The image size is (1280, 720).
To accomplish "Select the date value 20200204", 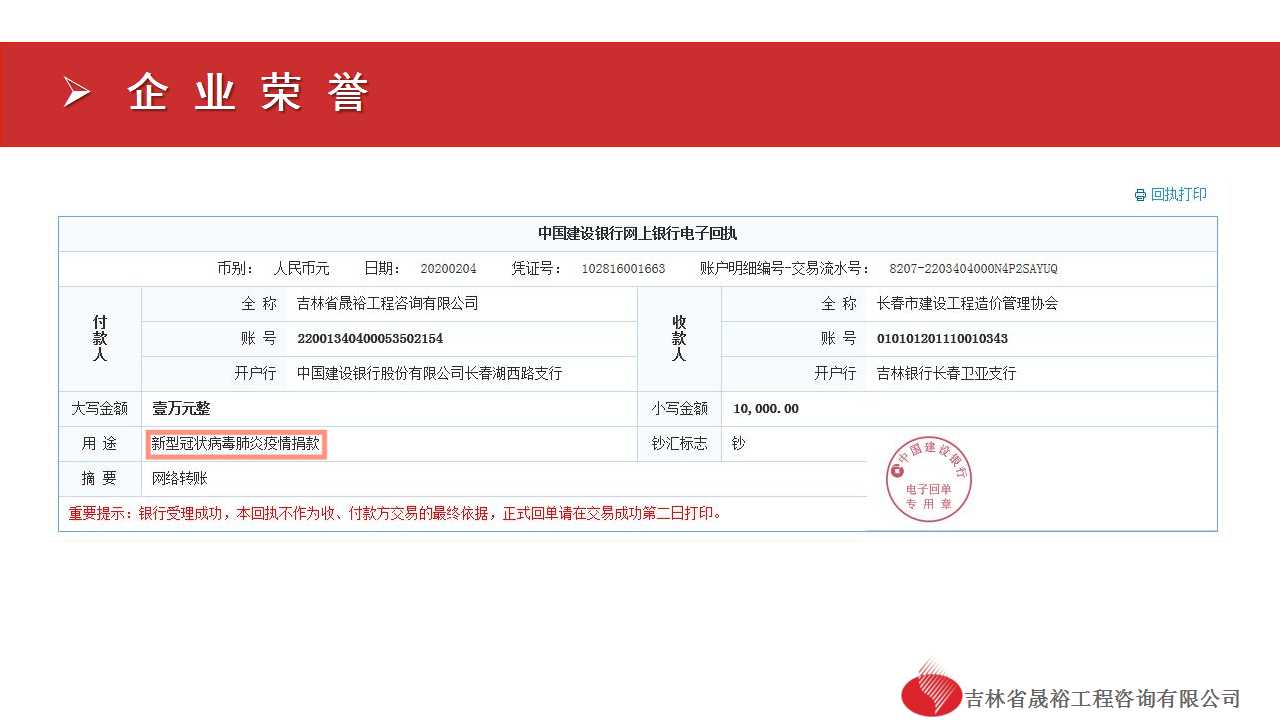I will click(448, 269).
